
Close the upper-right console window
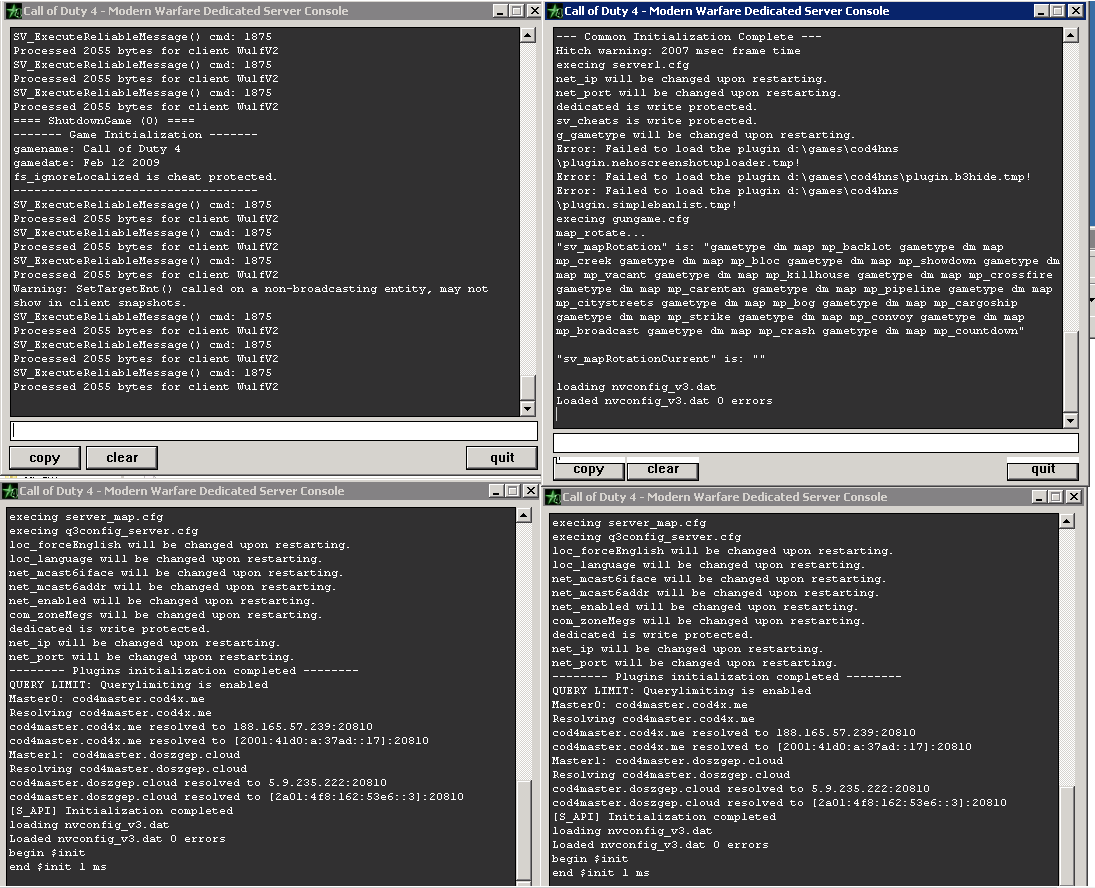tap(1075, 10)
